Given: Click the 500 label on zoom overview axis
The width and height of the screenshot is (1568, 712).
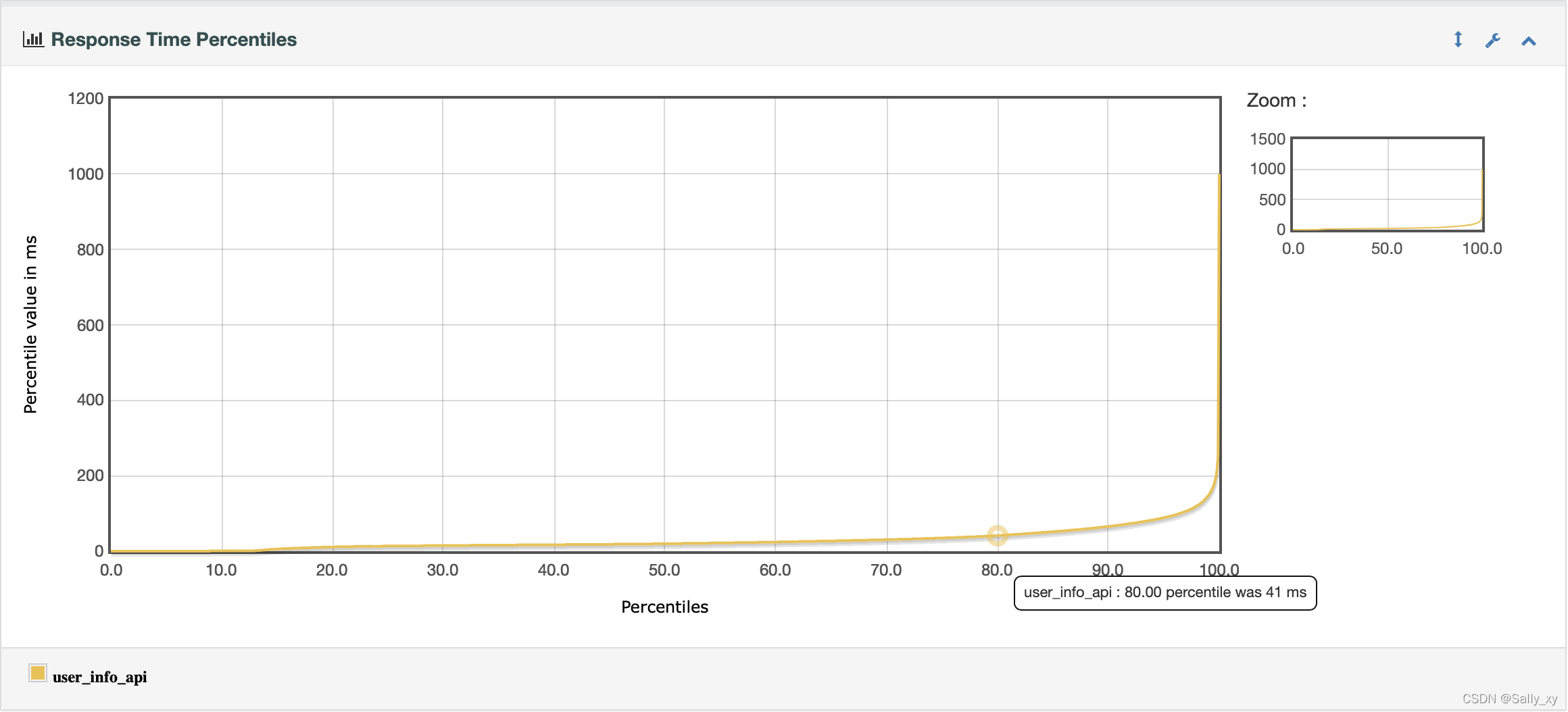Looking at the screenshot, I should click(1272, 200).
